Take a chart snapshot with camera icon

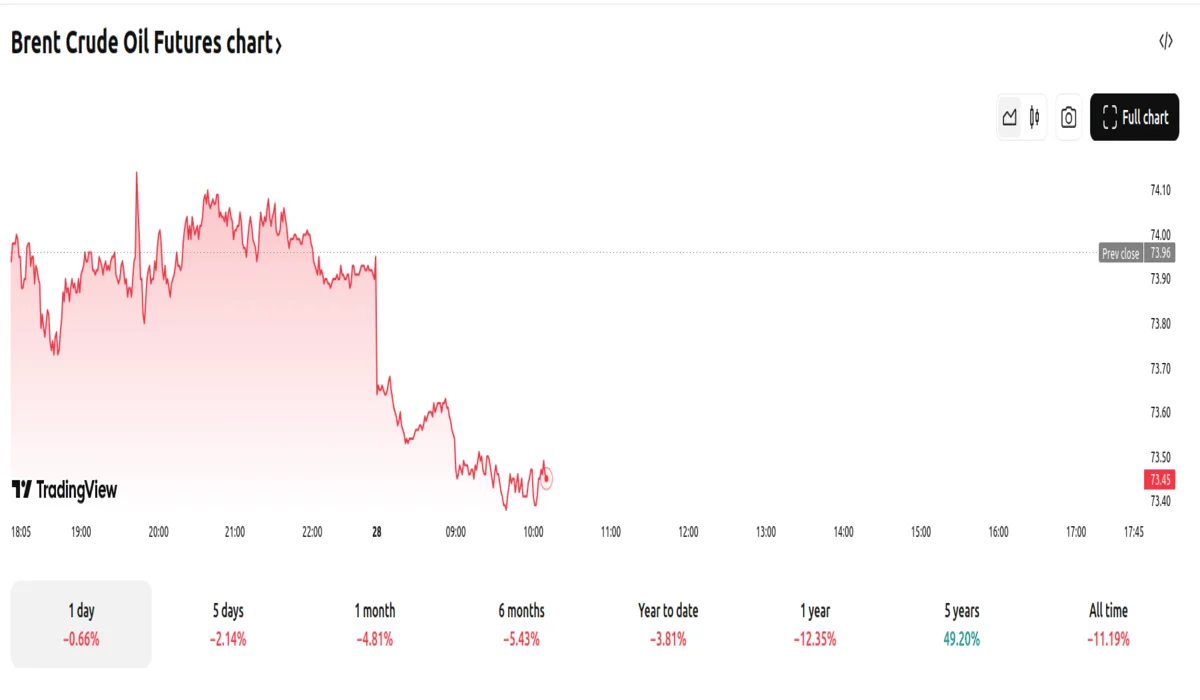[1069, 118]
